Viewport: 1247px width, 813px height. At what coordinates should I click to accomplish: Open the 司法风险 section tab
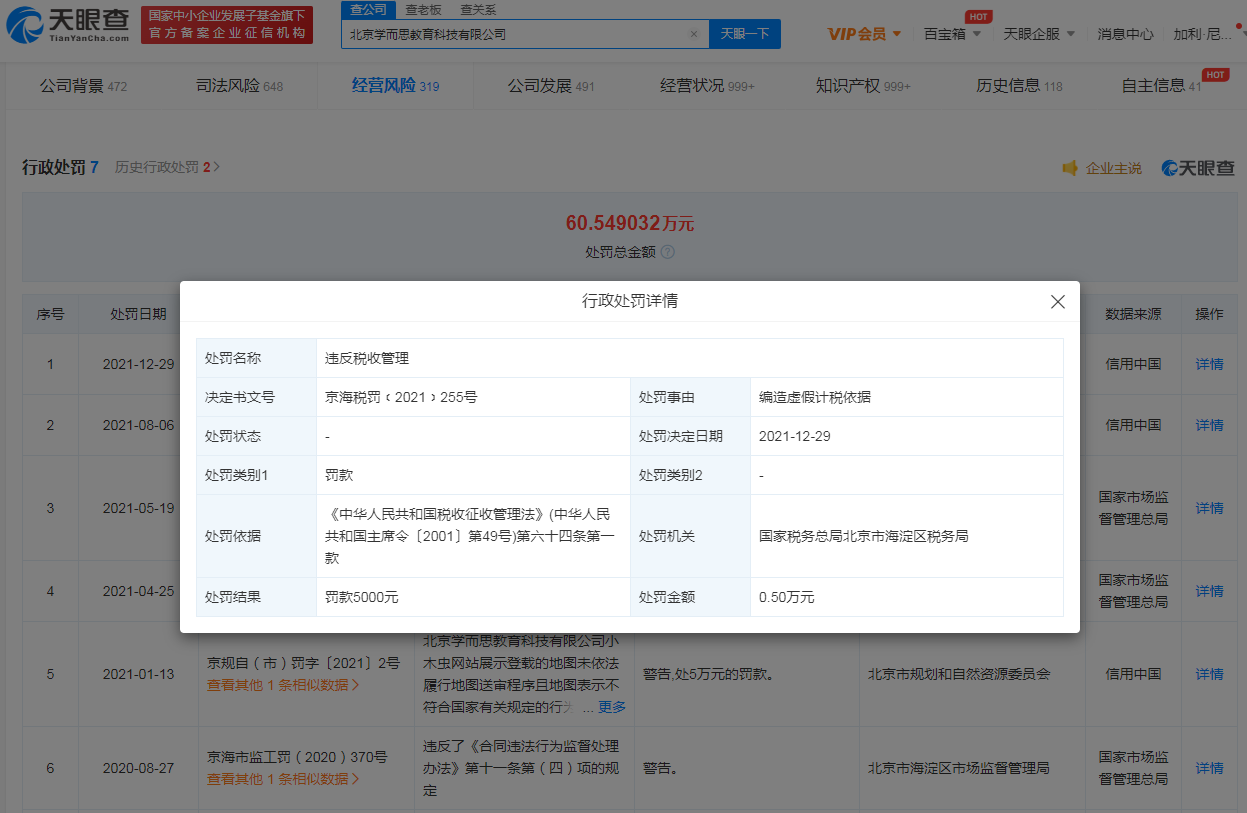point(239,86)
